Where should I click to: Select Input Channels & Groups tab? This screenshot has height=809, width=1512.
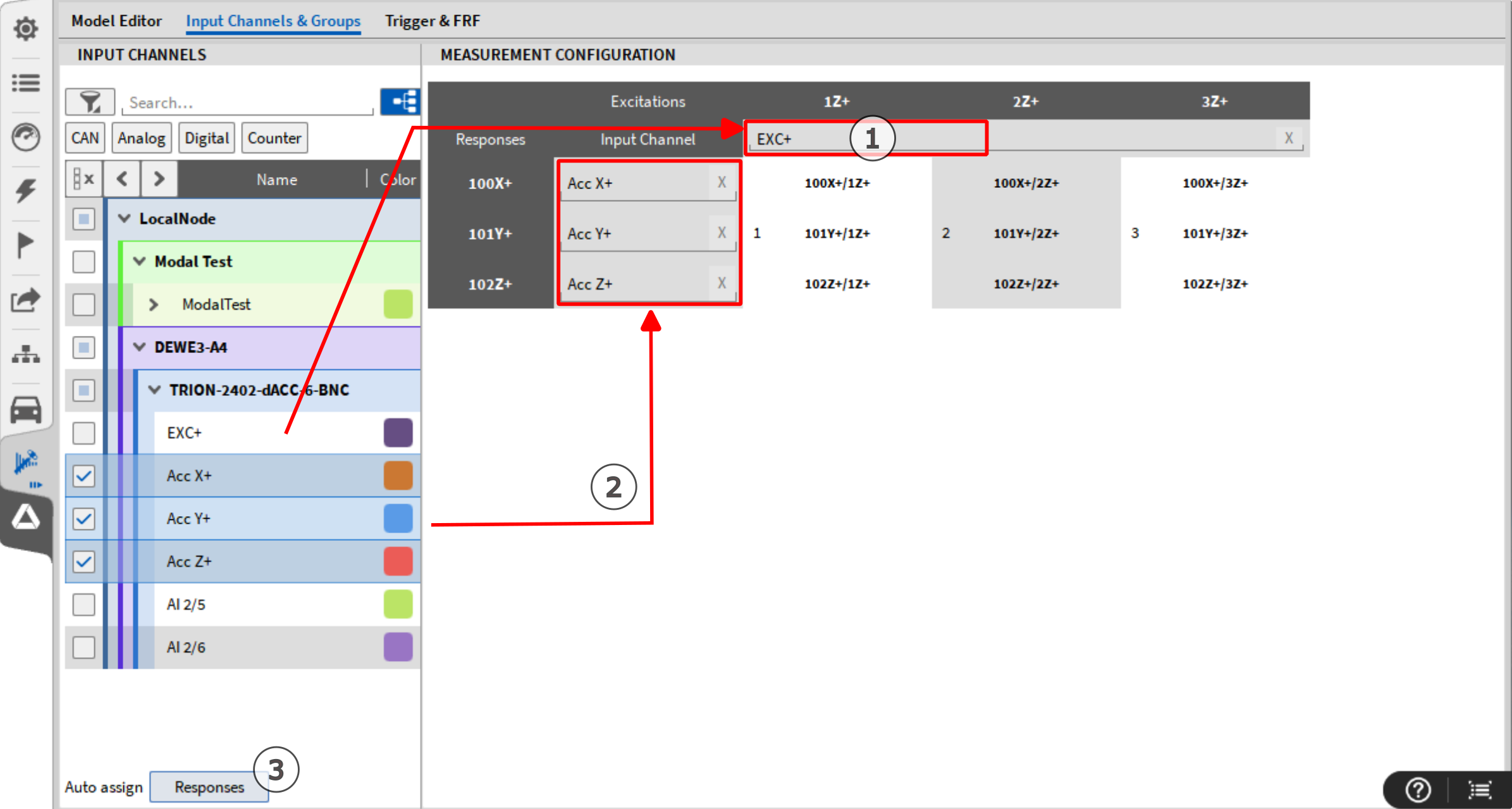pyautogui.click(x=273, y=21)
